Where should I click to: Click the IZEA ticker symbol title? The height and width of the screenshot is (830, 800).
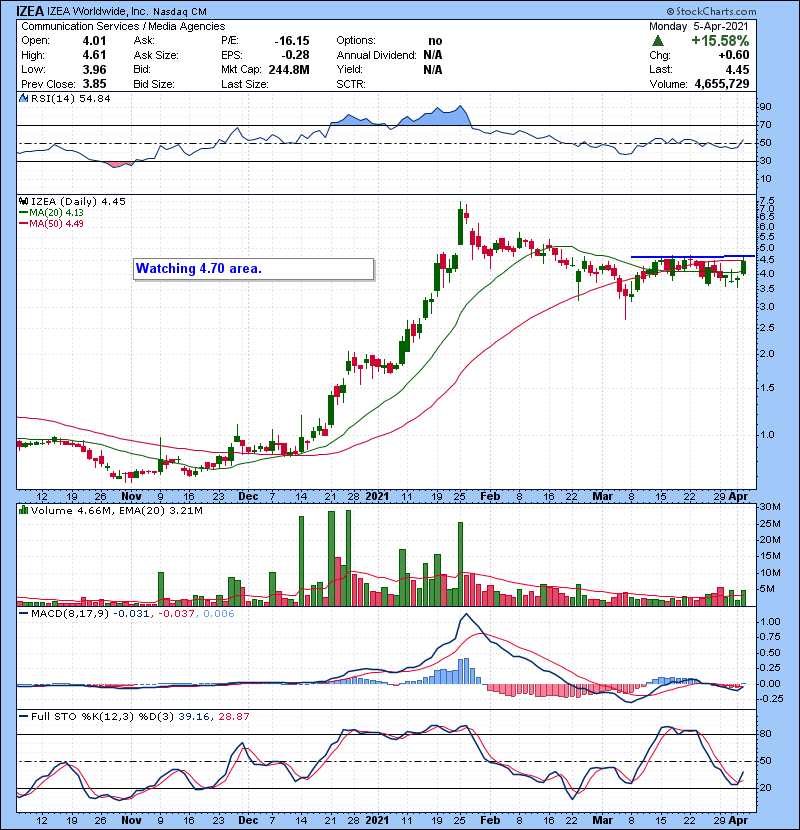point(30,11)
